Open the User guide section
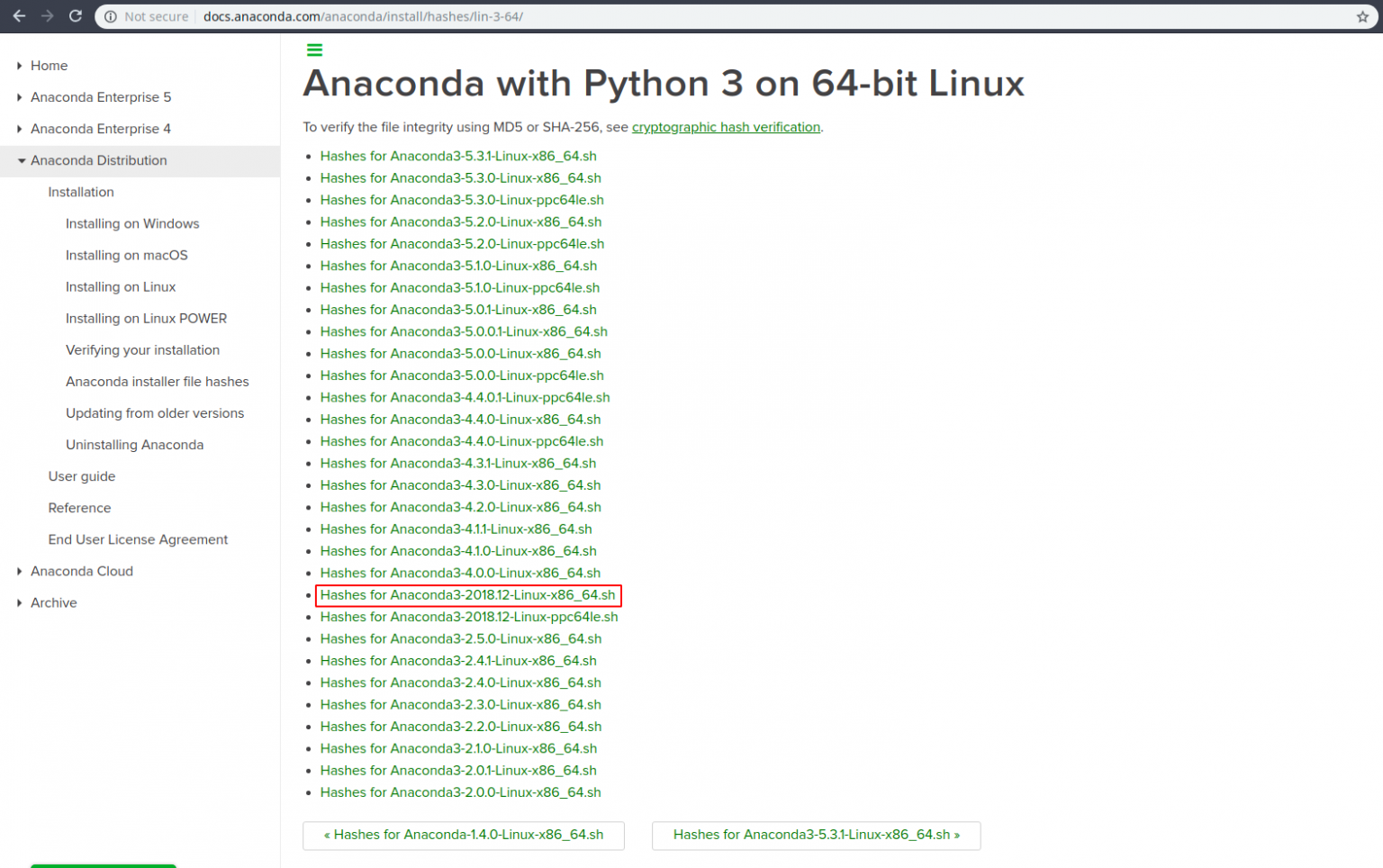The width and height of the screenshot is (1383, 868). 82,476
